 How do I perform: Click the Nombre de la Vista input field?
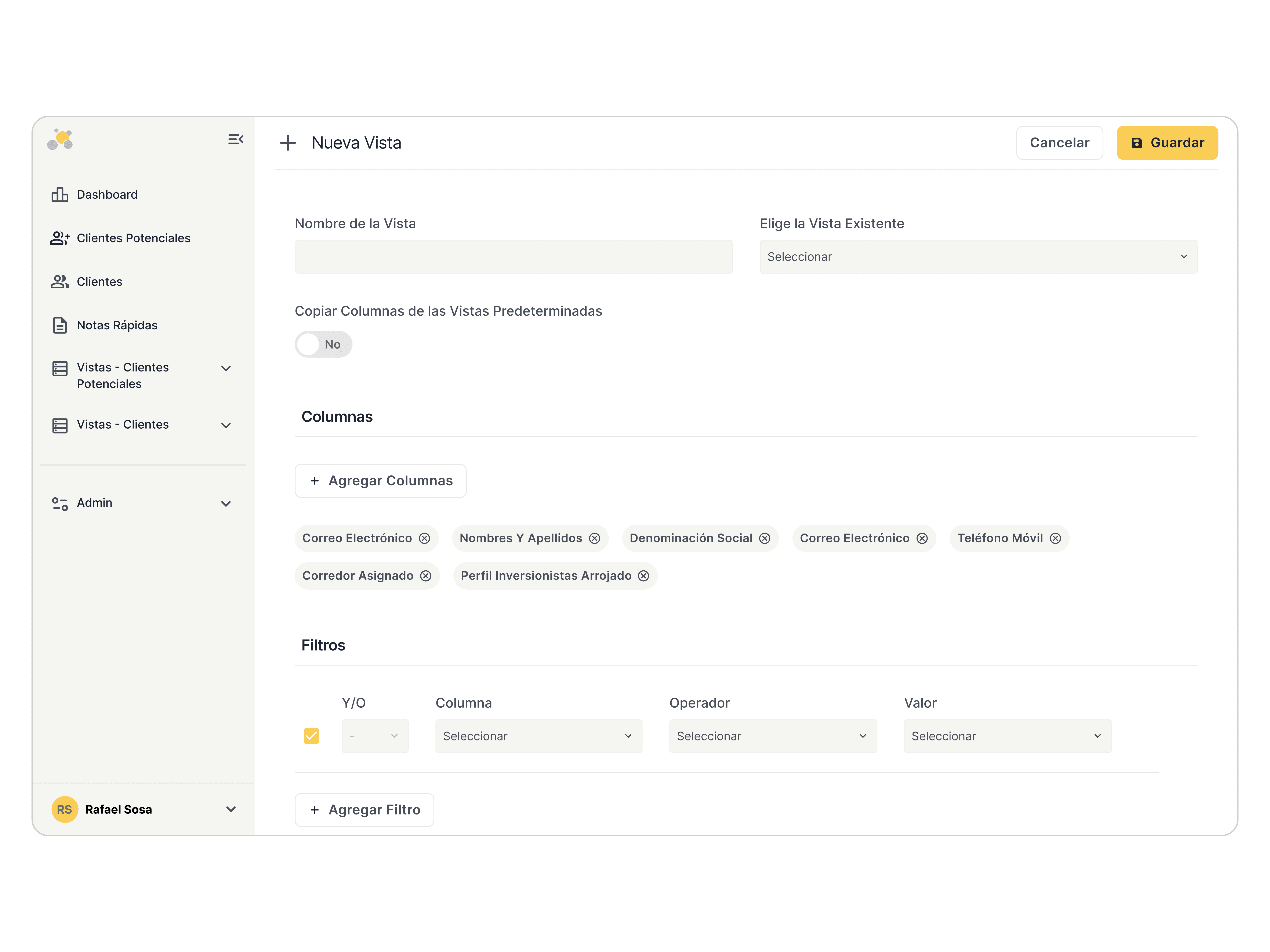[514, 256]
